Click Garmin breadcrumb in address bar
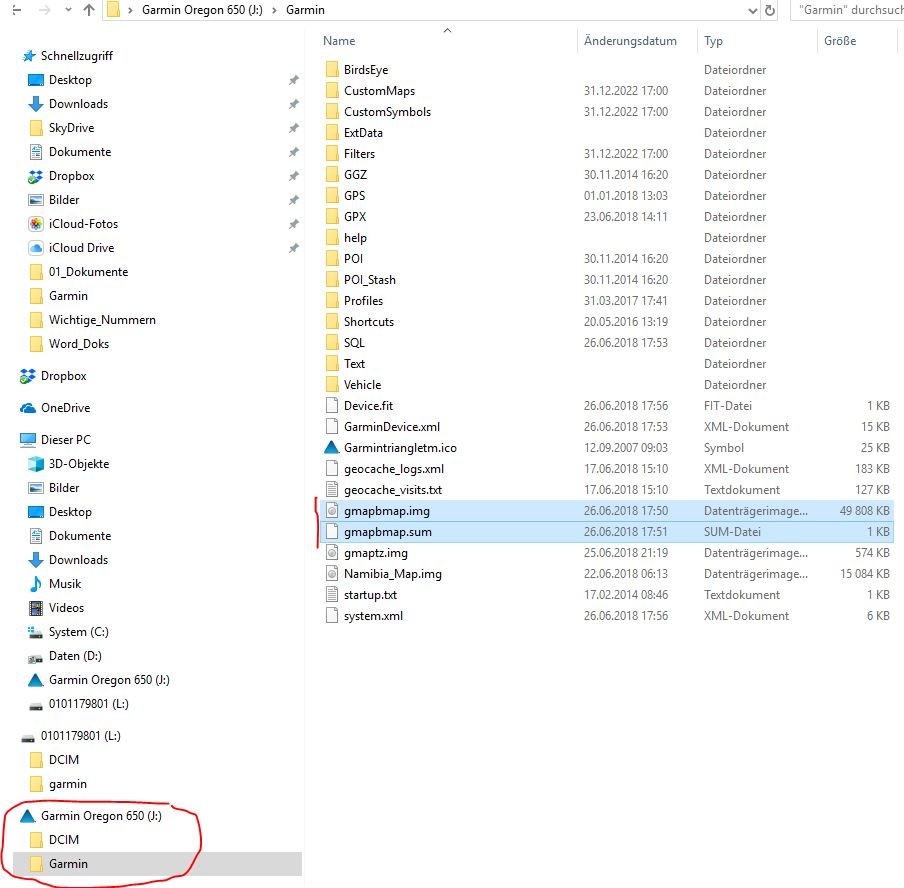This screenshot has width=904, height=888. point(305,10)
